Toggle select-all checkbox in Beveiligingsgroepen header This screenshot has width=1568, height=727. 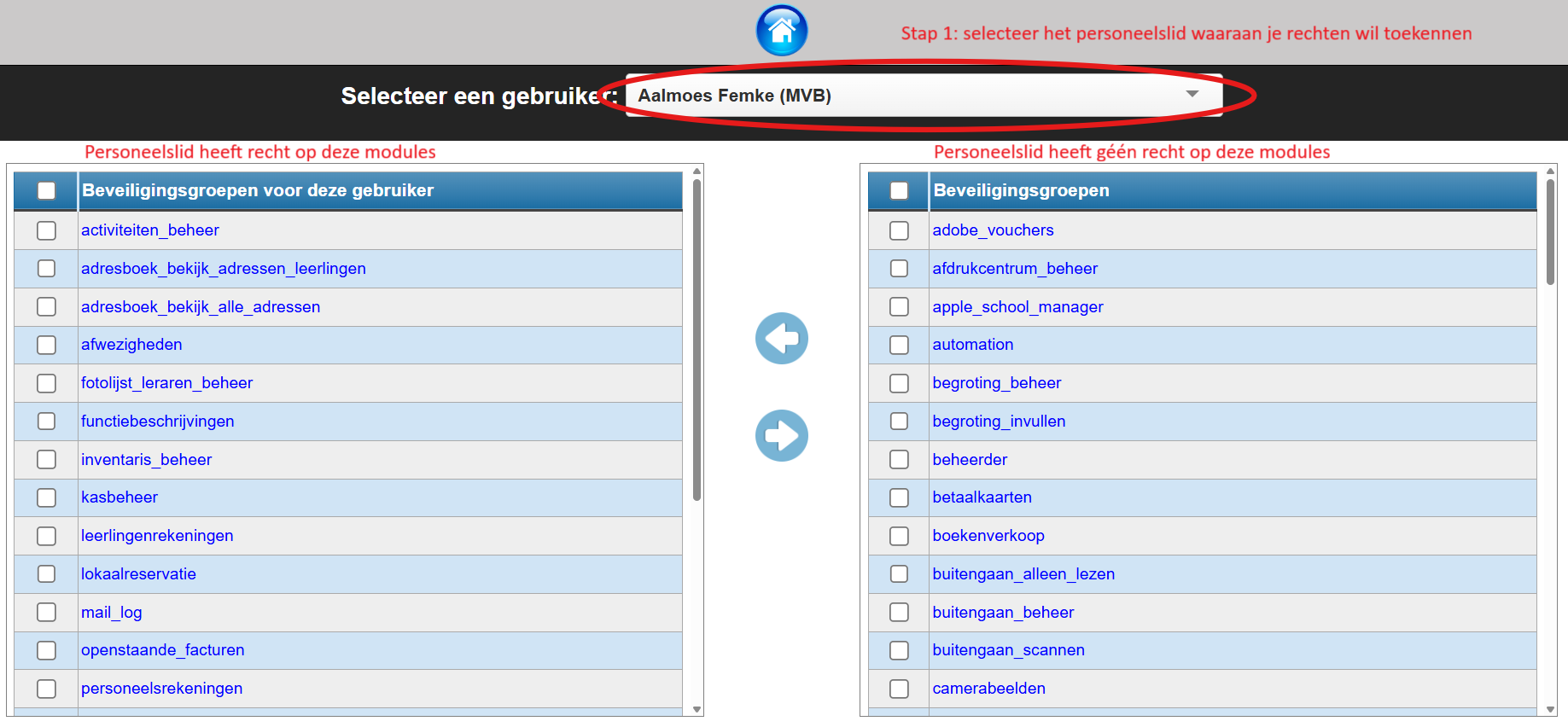click(x=899, y=190)
